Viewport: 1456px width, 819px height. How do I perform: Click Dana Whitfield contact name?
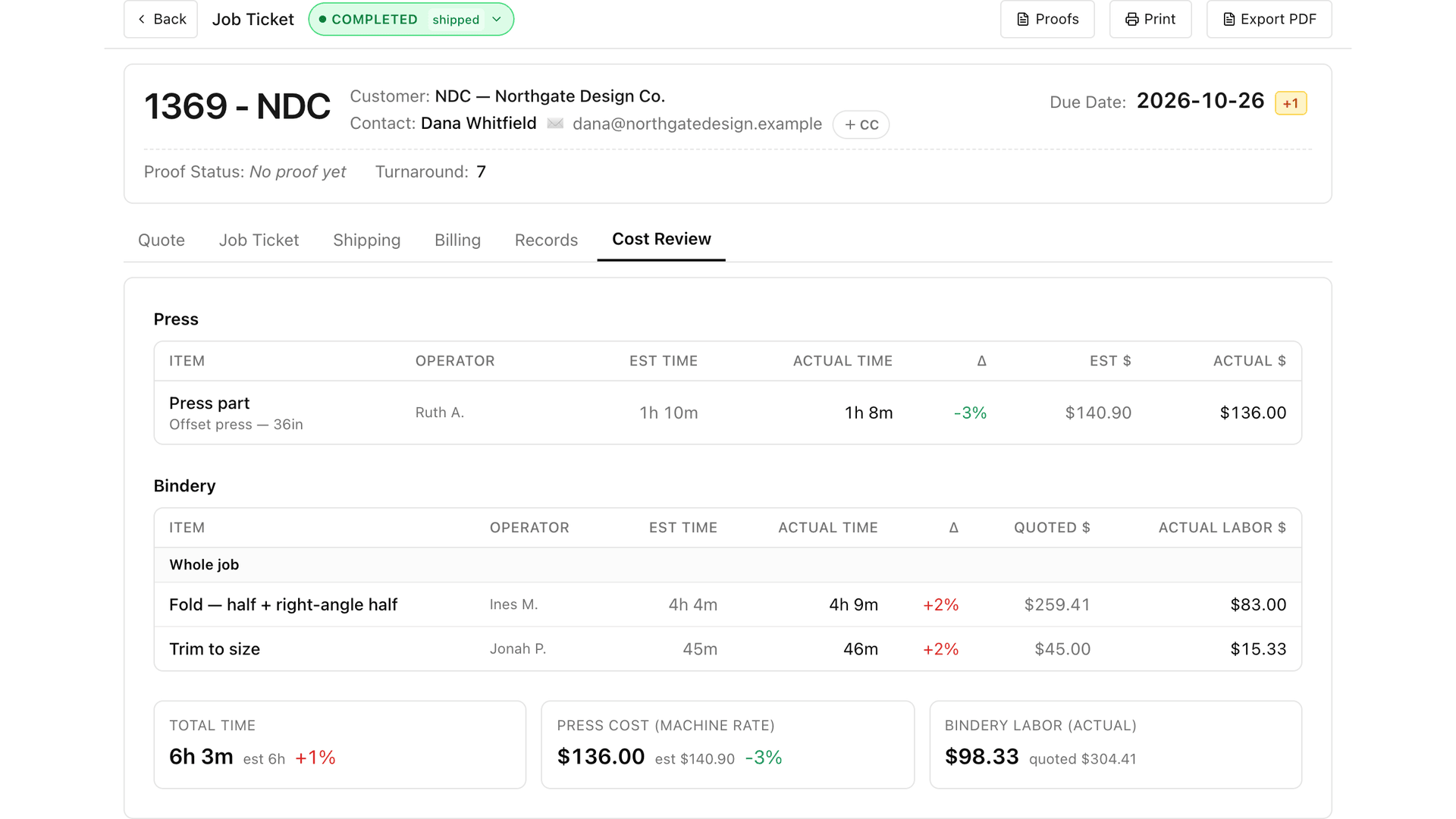point(479,124)
